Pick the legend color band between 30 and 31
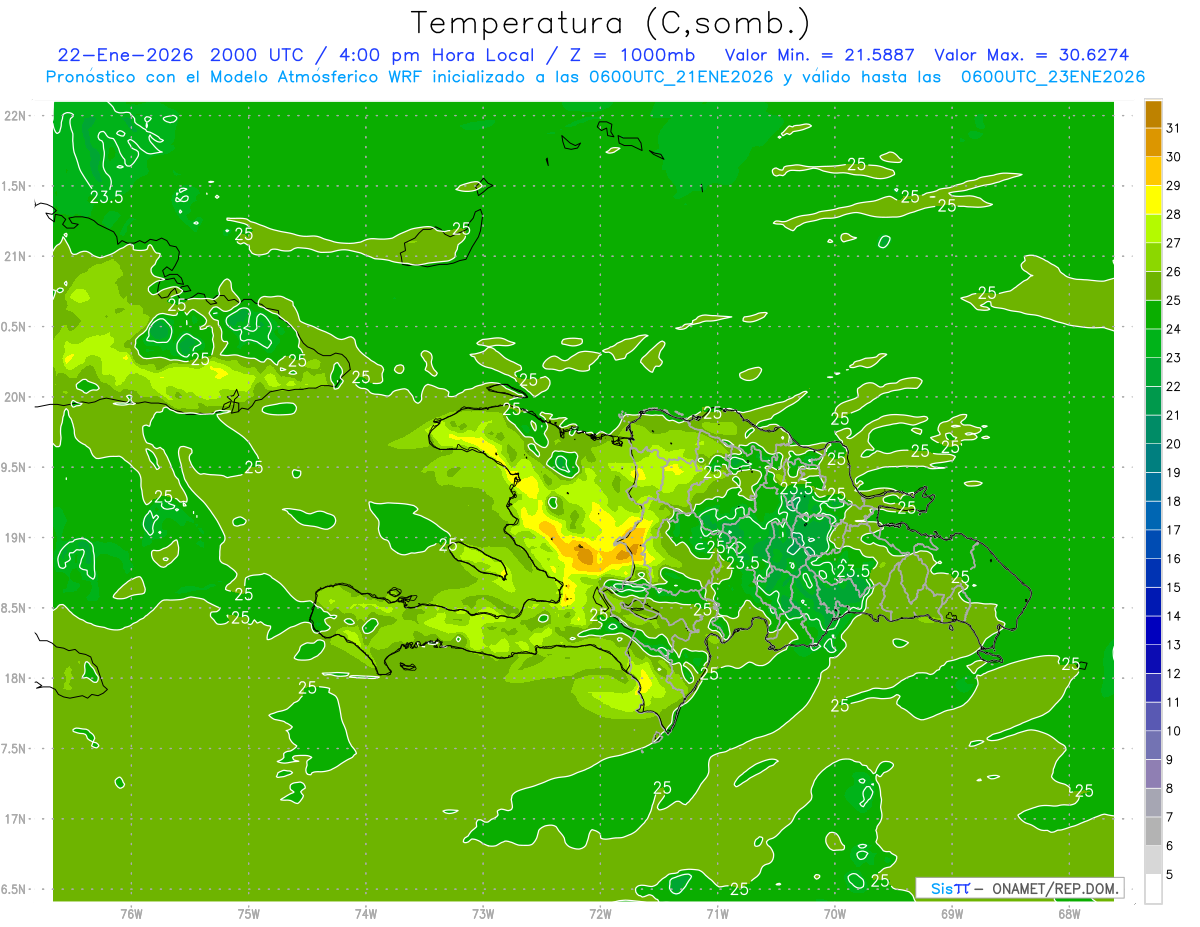The width and height of the screenshot is (1200, 927). [1153, 142]
